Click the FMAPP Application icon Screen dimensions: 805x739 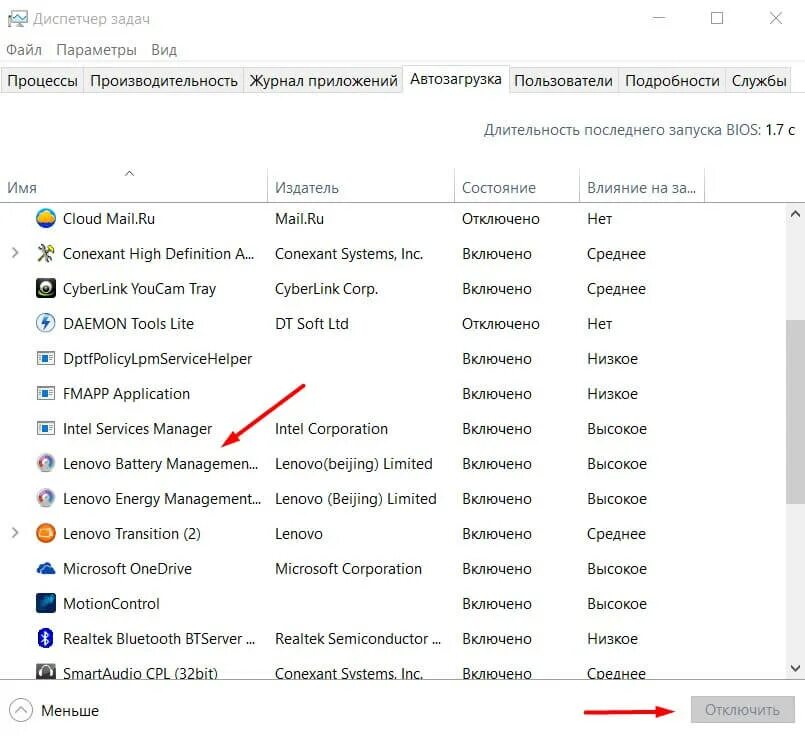[46, 393]
